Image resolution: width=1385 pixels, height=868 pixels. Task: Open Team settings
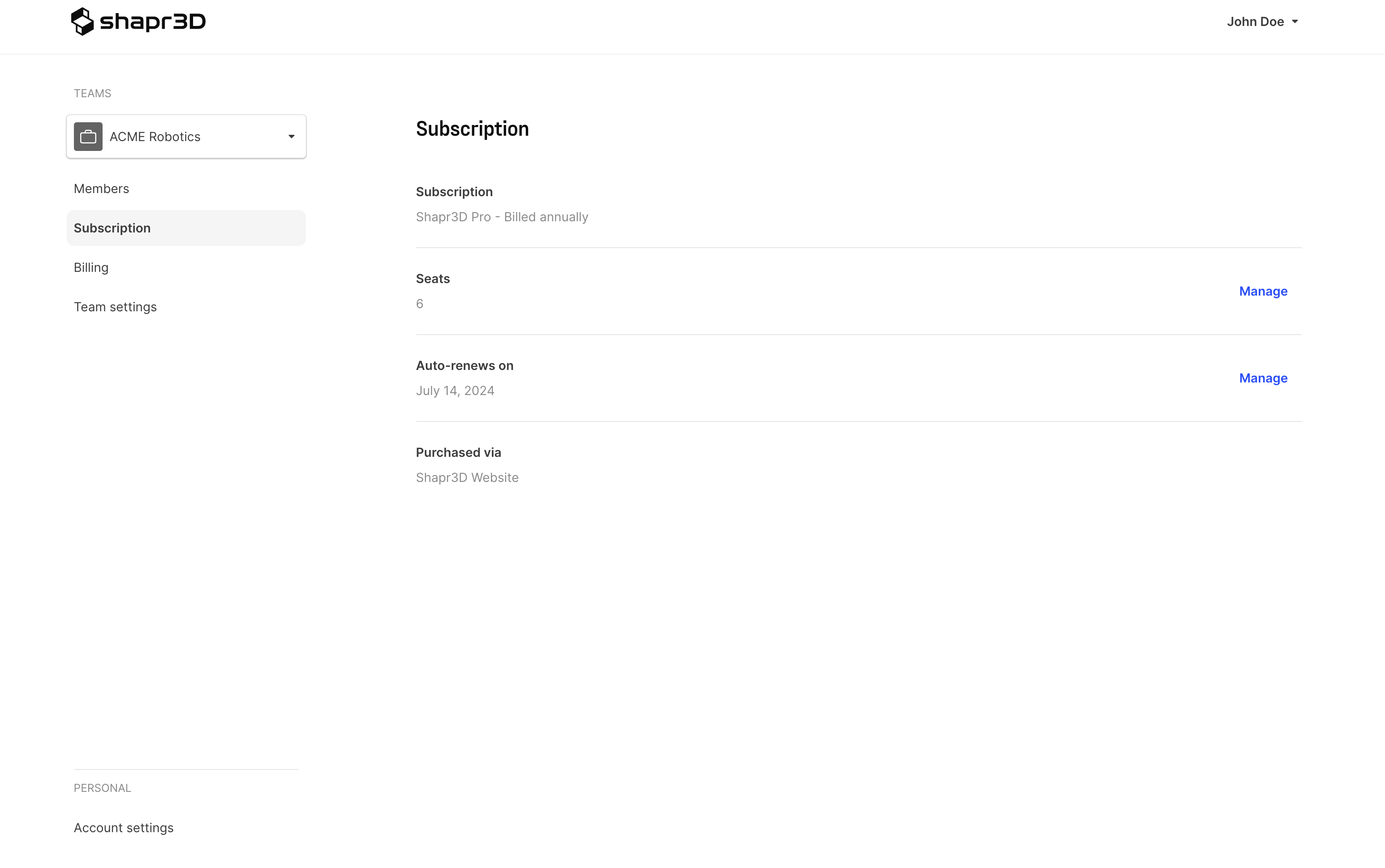tap(116, 306)
